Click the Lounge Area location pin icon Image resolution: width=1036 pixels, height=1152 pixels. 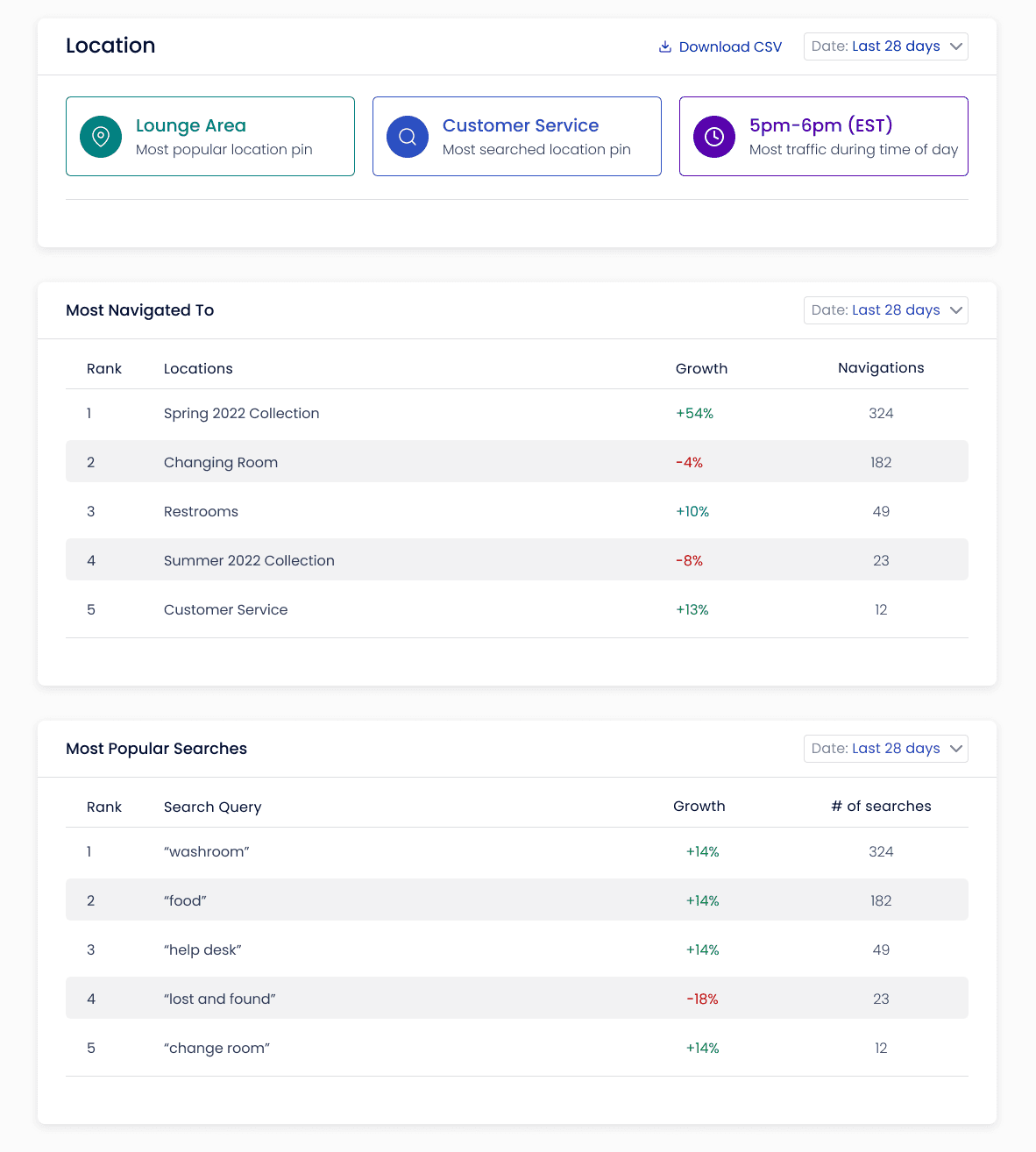[x=101, y=137]
